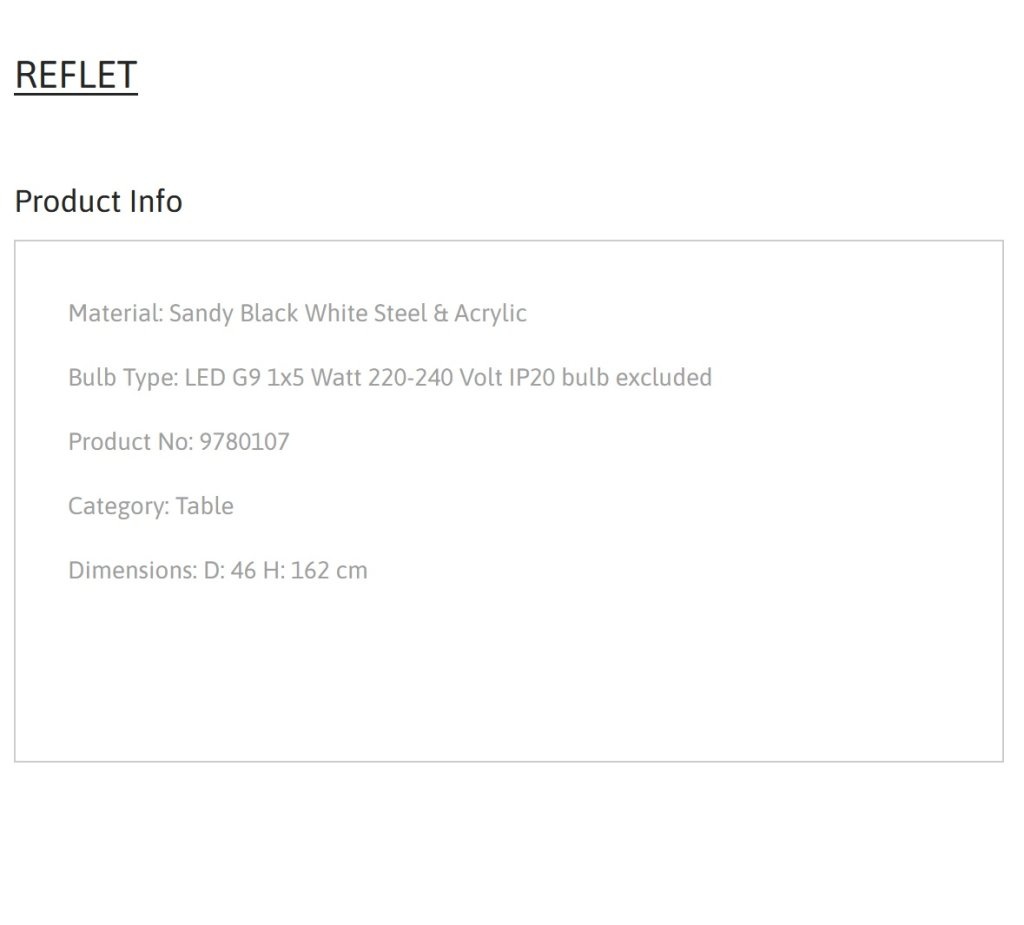The image size is (1024, 925).
Task: Click the 'Dimensions:' label
Action: [x=133, y=570]
